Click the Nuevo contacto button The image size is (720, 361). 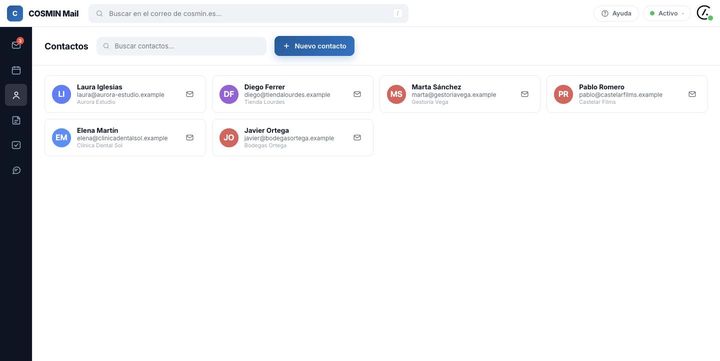(x=315, y=46)
